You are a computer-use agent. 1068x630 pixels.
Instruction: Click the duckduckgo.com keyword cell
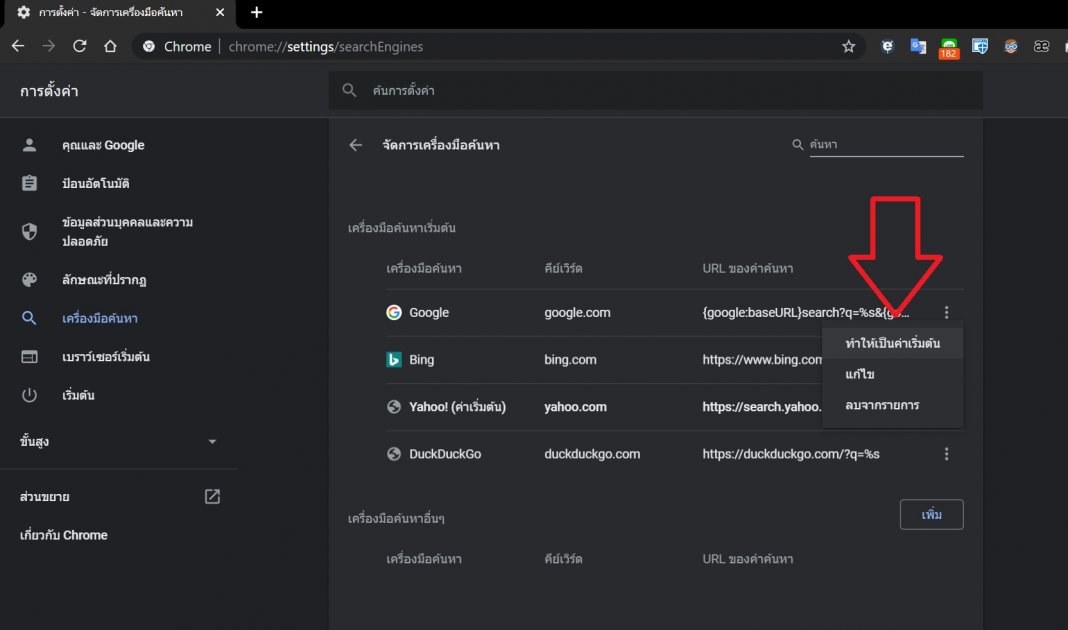click(592, 454)
